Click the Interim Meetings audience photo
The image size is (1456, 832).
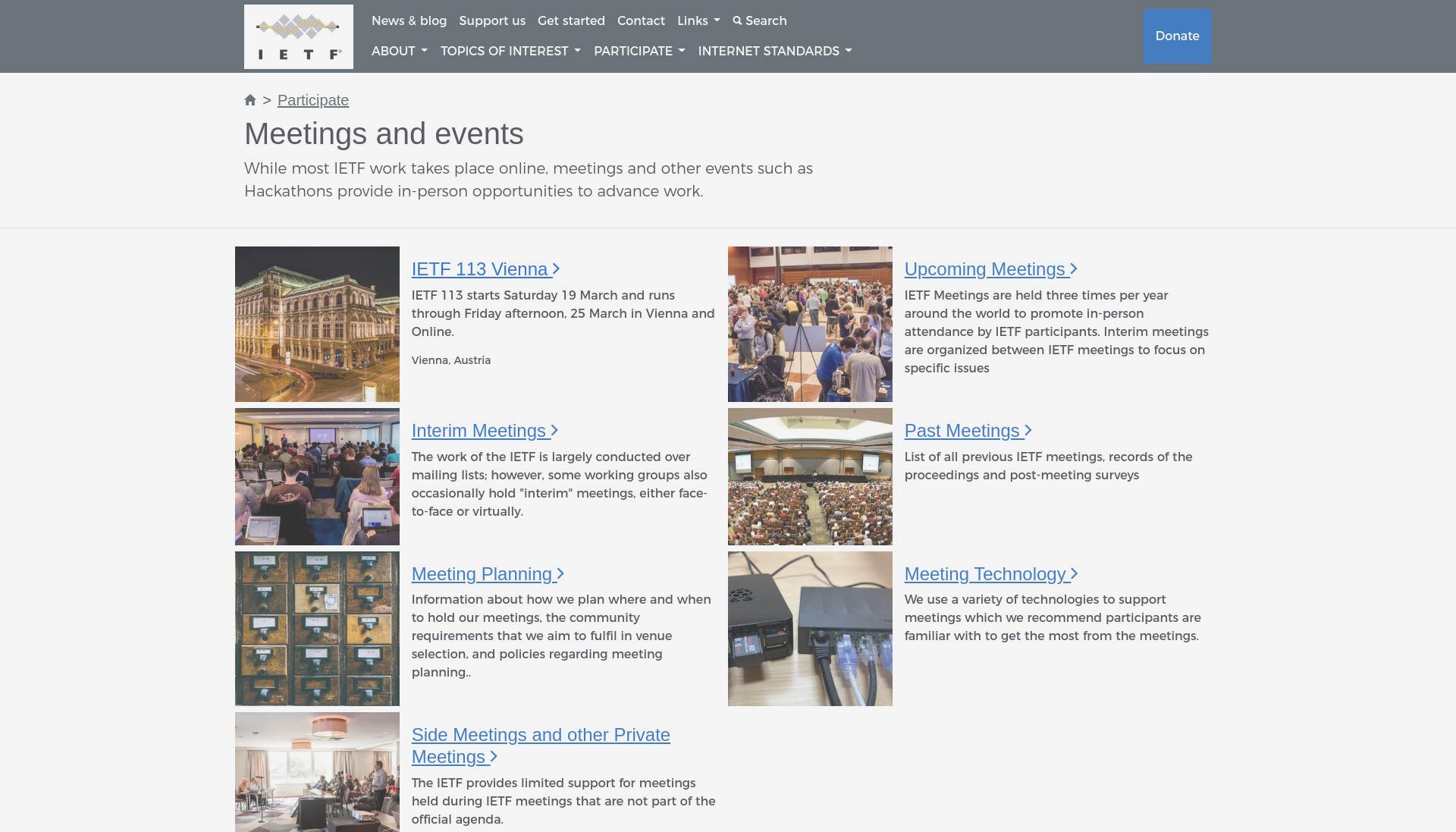317,476
